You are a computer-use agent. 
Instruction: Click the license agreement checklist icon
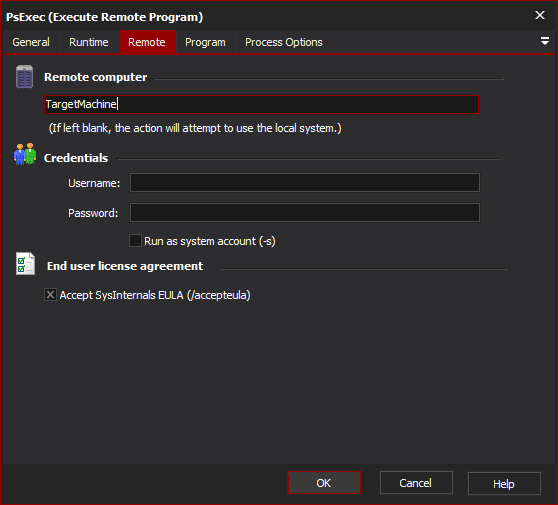pos(25,264)
